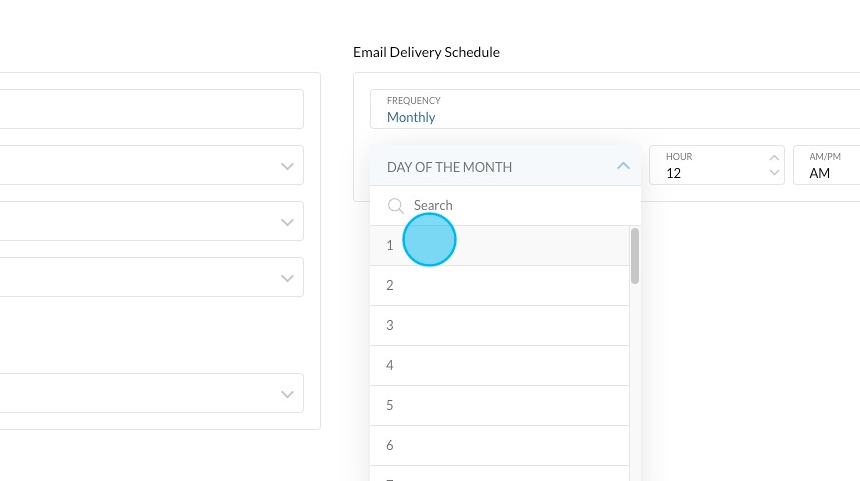Click the day list scrollbar thumb
The width and height of the screenshot is (860, 481).
click(635, 256)
